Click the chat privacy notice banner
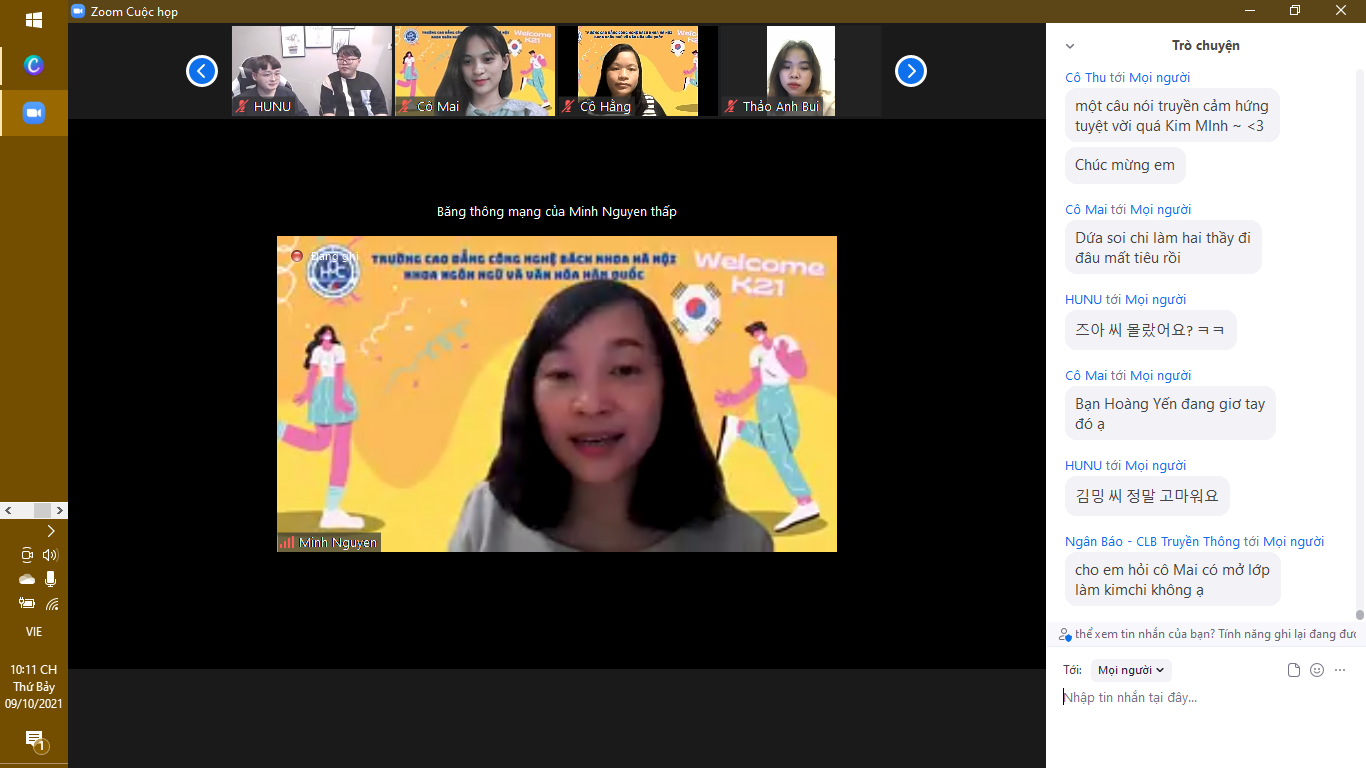Screen dimensions: 1366x768 pyautogui.click(x=1208, y=634)
